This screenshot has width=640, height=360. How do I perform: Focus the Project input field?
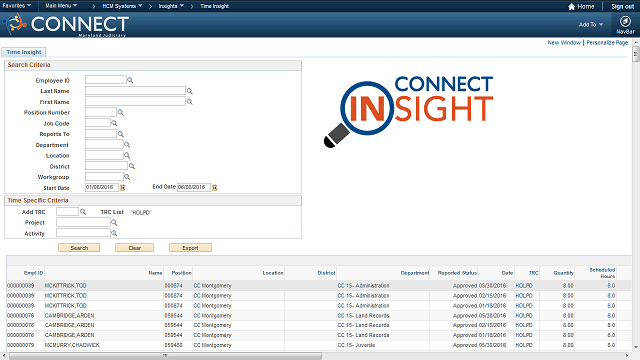pyautogui.click(x=83, y=222)
